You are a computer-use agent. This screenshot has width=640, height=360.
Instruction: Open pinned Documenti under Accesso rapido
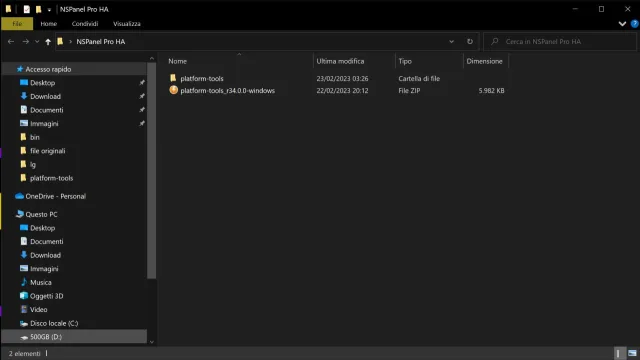point(47,110)
